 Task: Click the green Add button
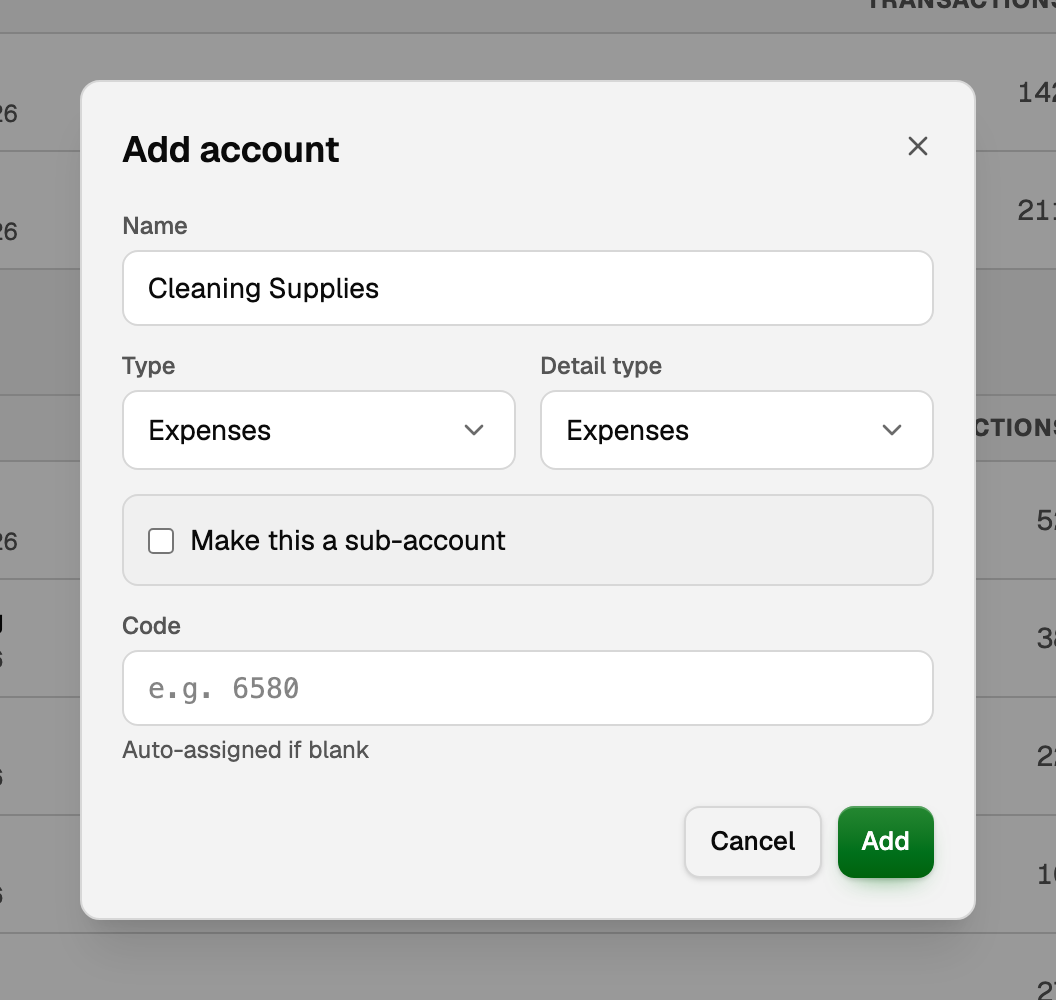coord(886,842)
